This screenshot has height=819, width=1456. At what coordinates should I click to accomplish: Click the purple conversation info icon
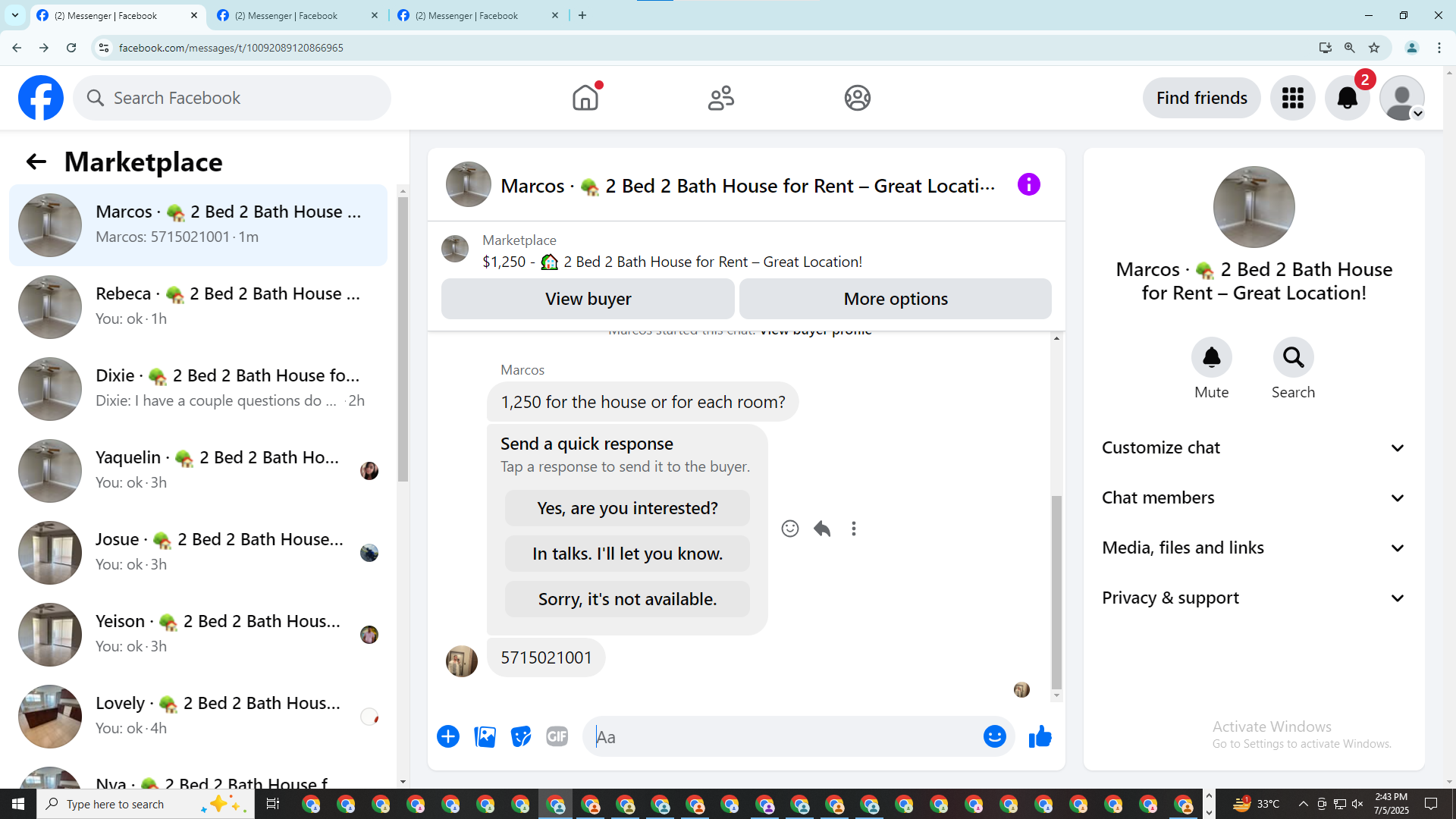[1028, 184]
